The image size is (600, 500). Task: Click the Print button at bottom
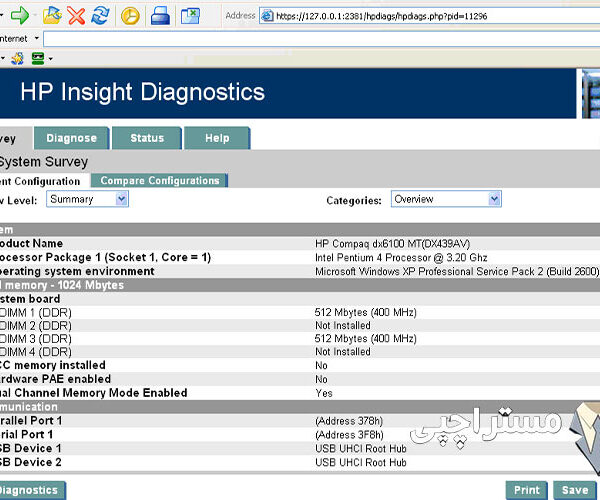(526, 490)
